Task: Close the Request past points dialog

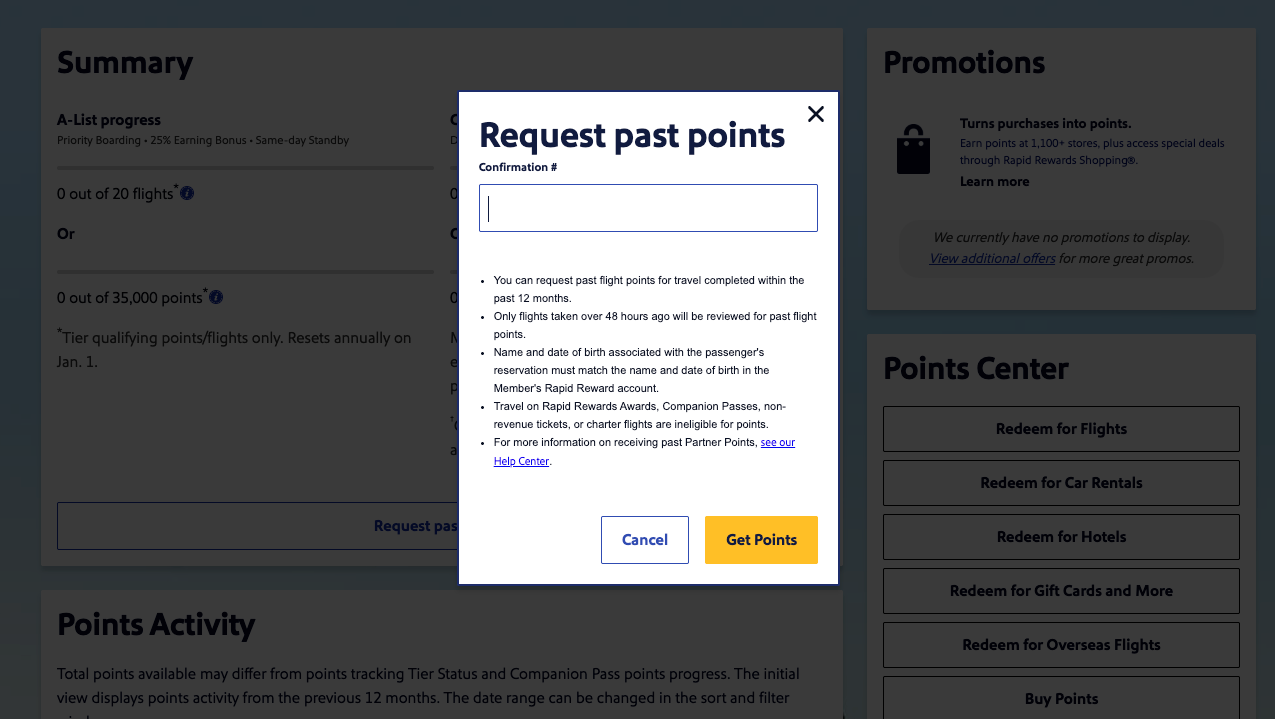Action: 815,114
